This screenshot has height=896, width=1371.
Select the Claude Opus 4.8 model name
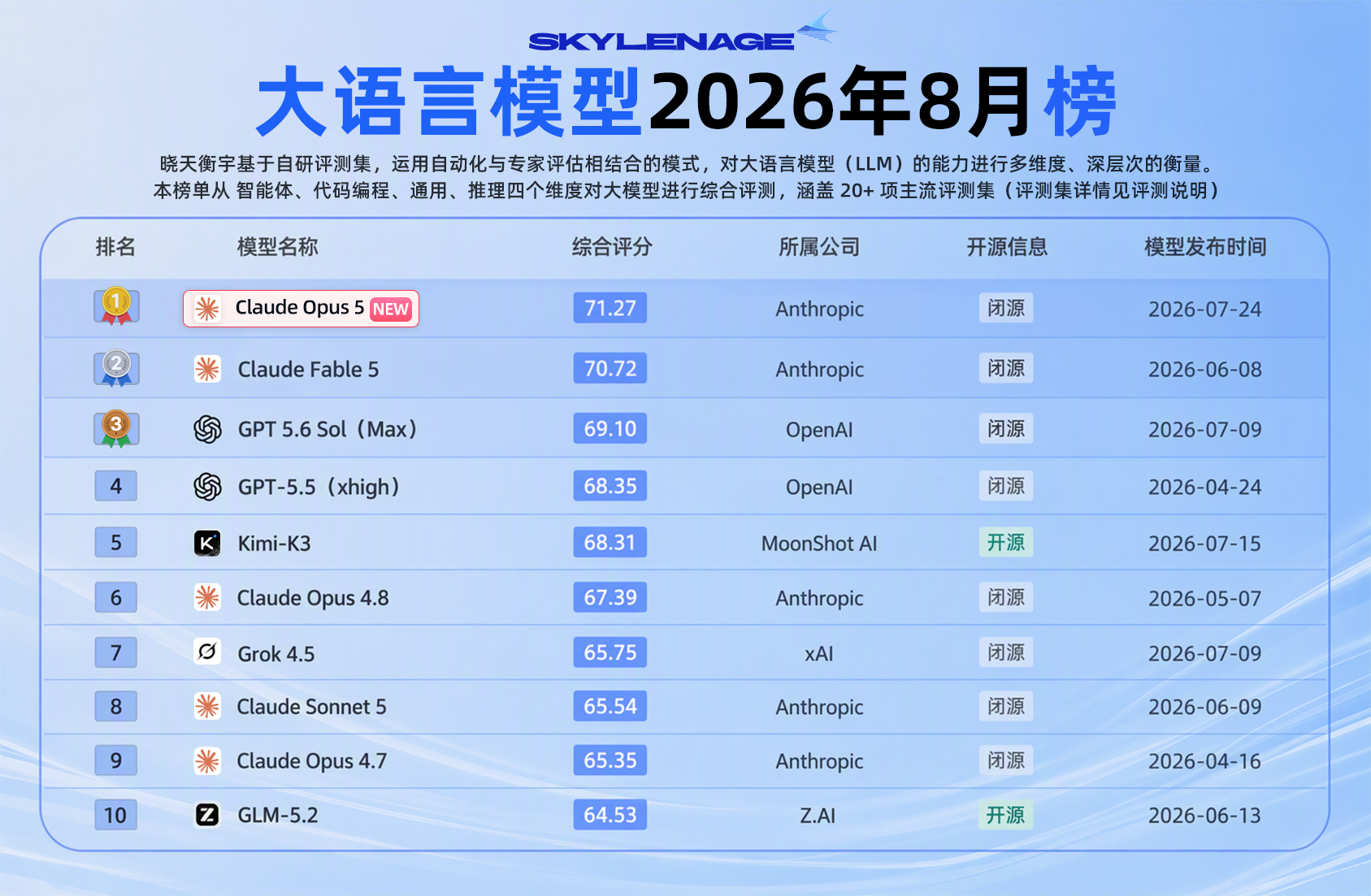313,599
